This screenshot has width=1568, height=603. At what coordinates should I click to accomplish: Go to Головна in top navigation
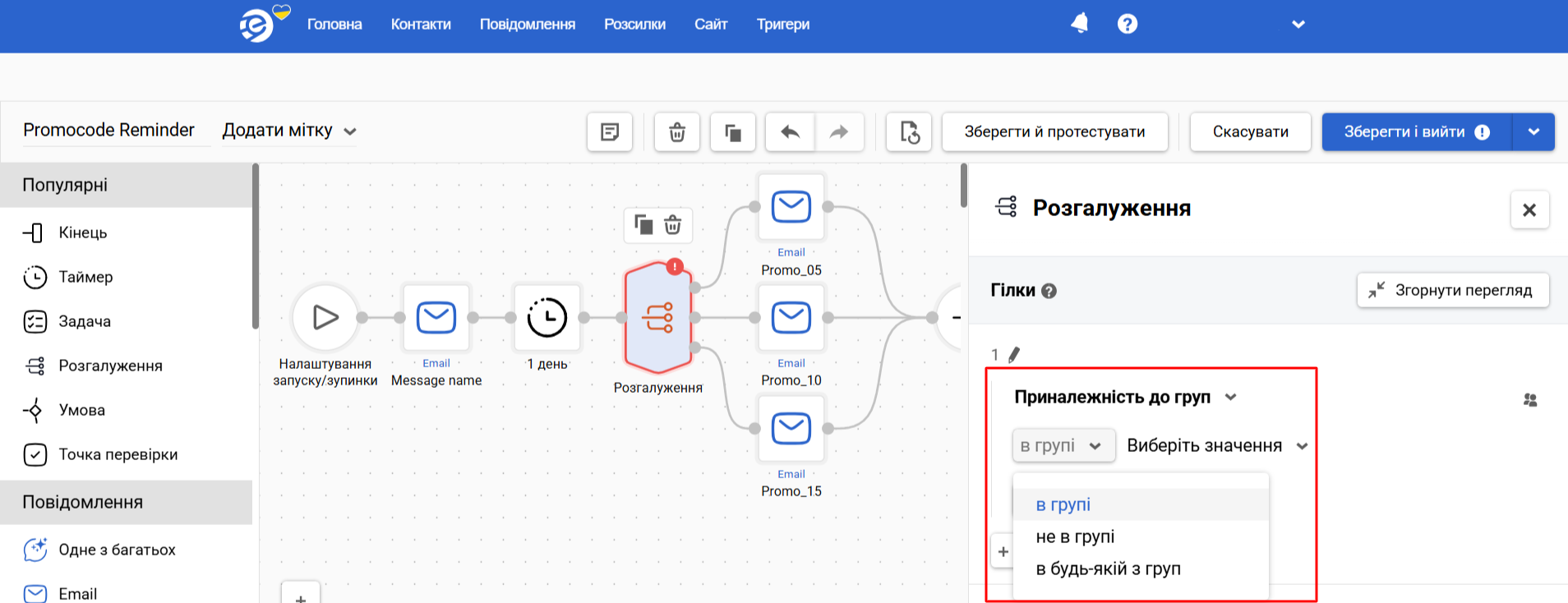334,25
